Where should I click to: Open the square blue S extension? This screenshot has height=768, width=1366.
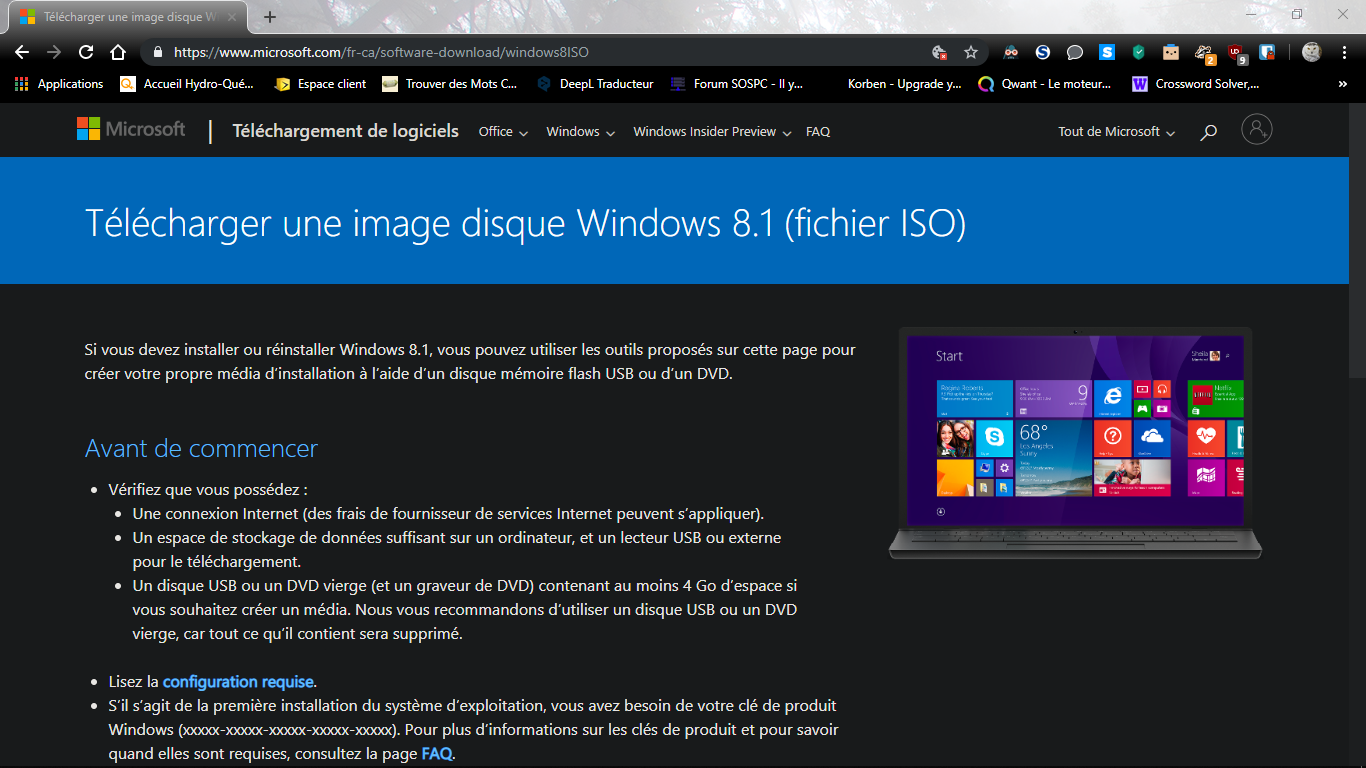(x=1107, y=52)
